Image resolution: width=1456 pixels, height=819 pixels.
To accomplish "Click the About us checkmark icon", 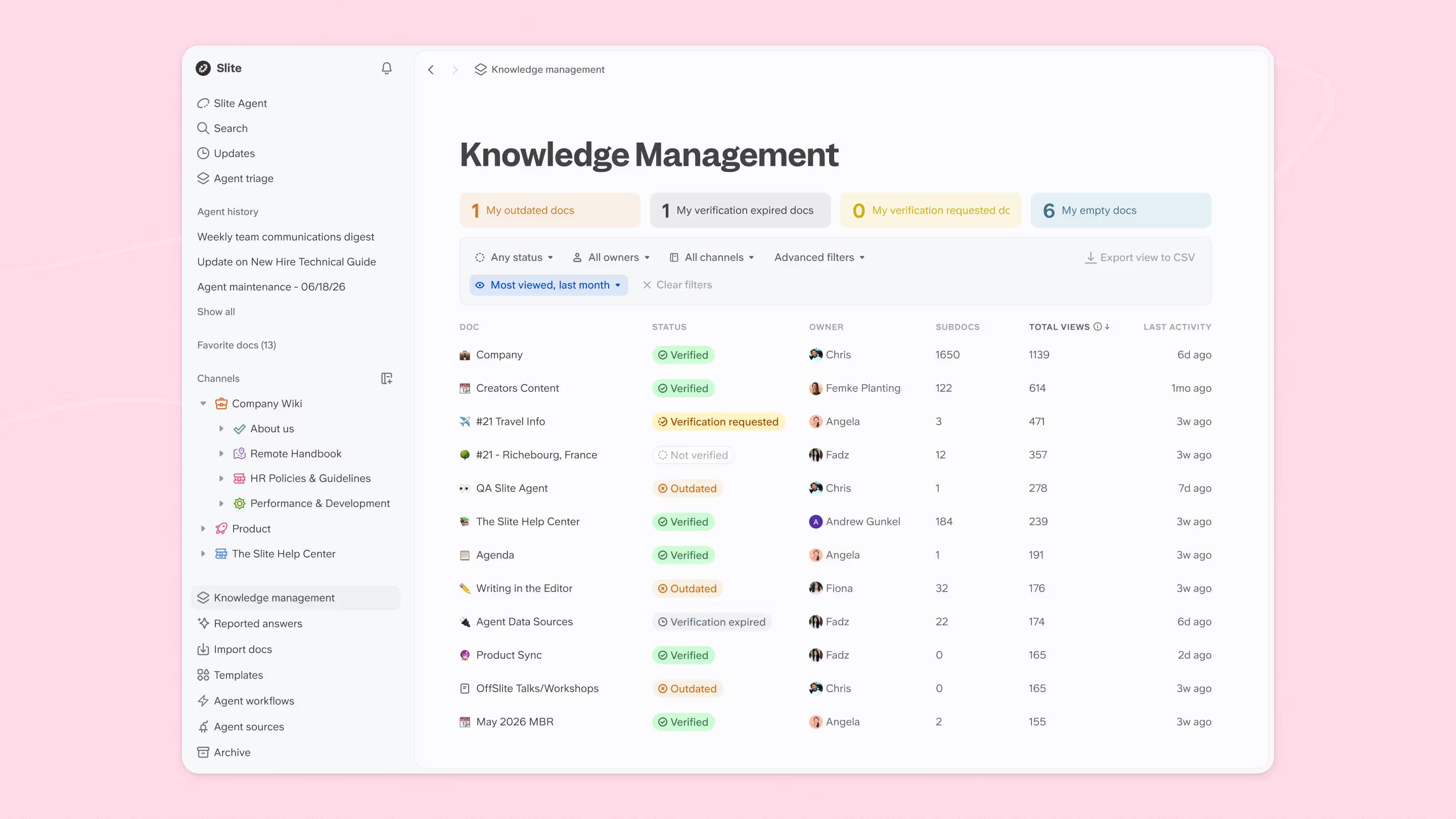I will click(x=240, y=428).
